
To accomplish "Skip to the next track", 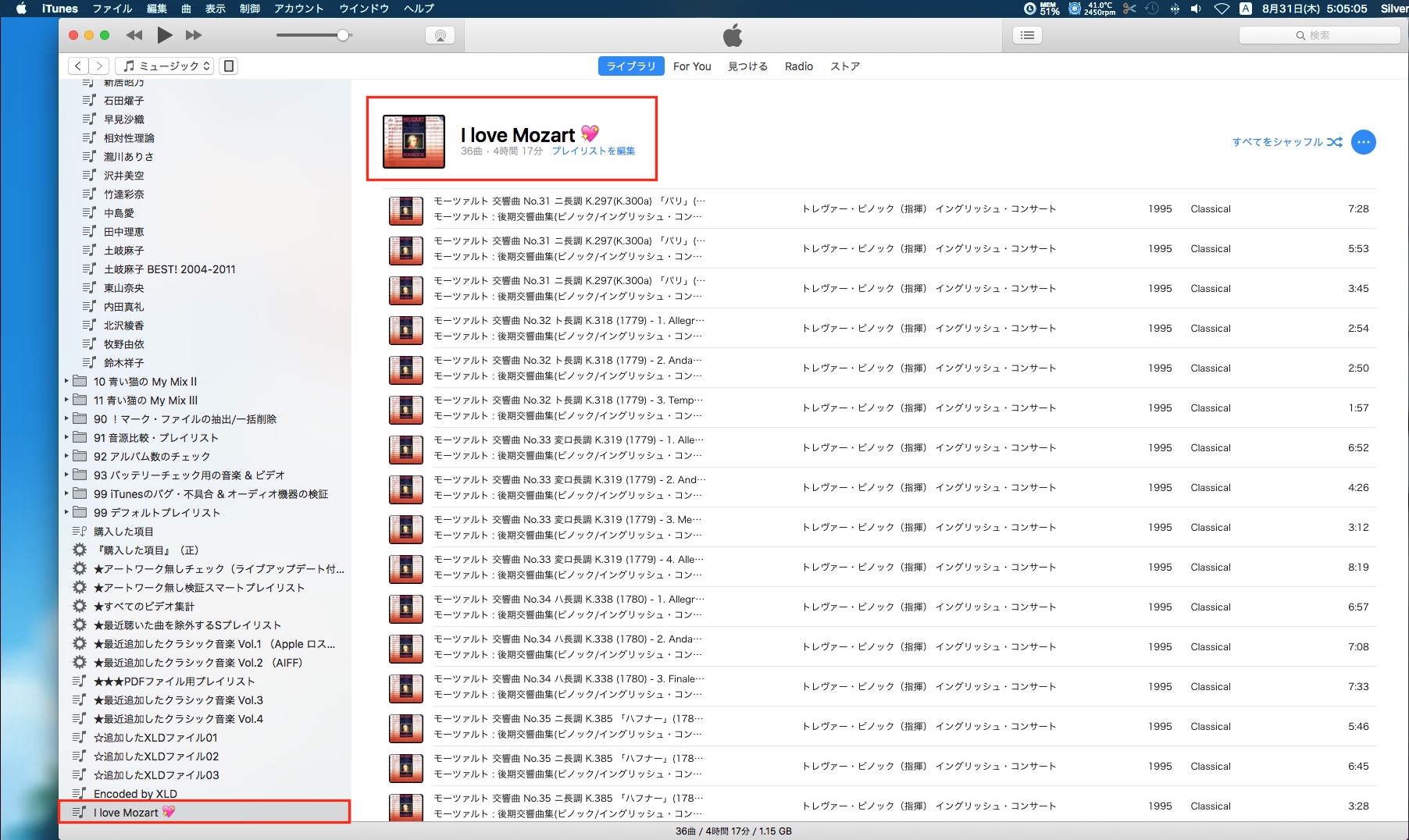I will coord(193,35).
